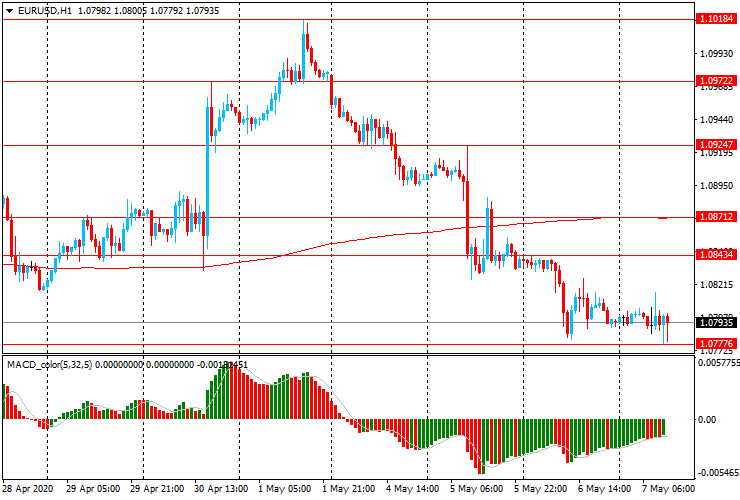This screenshot has width=740, height=500.
Task: Select the 1.08434 price level label
Action: [x=716, y=254]
